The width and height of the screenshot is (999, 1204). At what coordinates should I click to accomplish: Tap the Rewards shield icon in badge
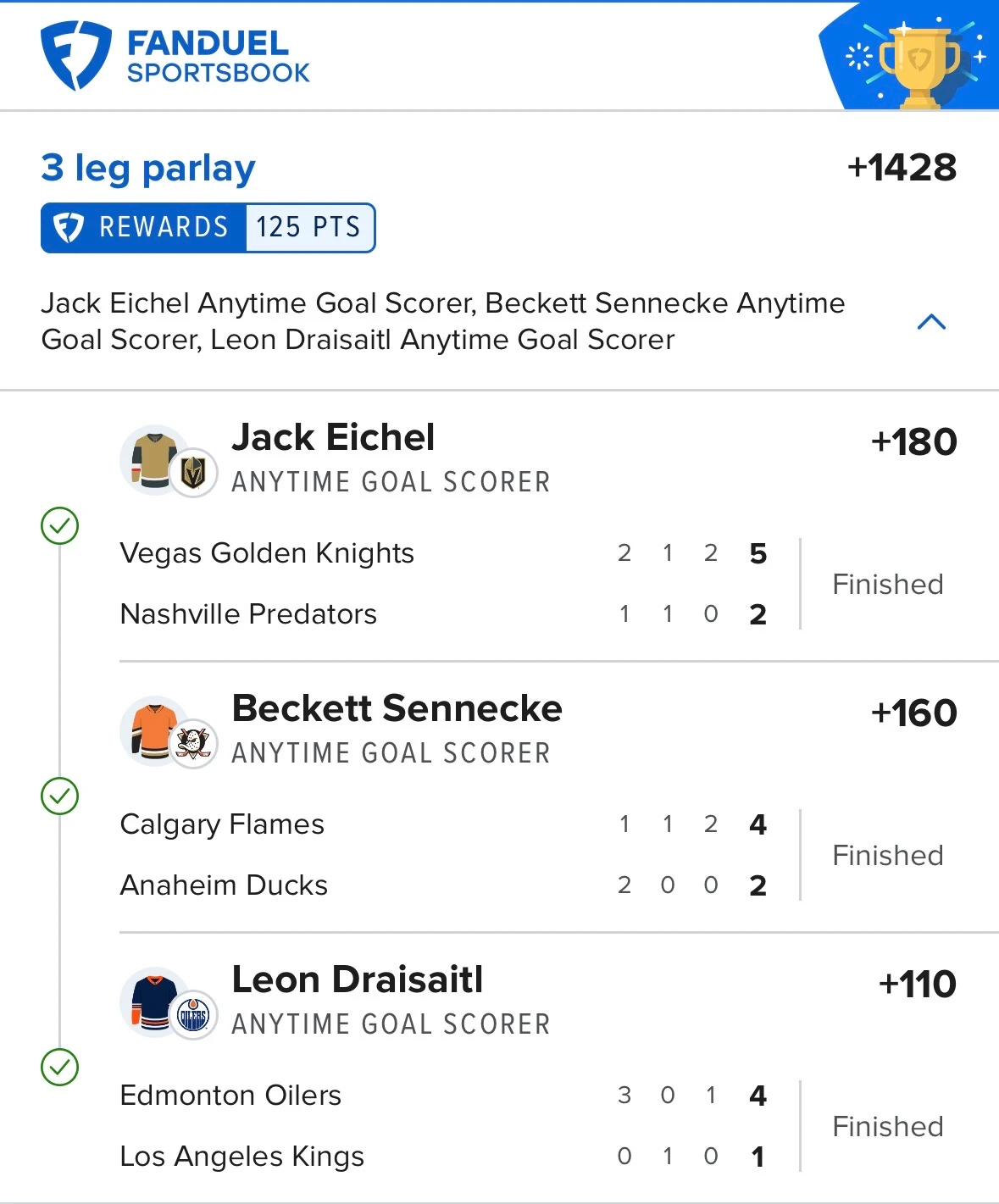pyautogui.click(x=69, y=228)
